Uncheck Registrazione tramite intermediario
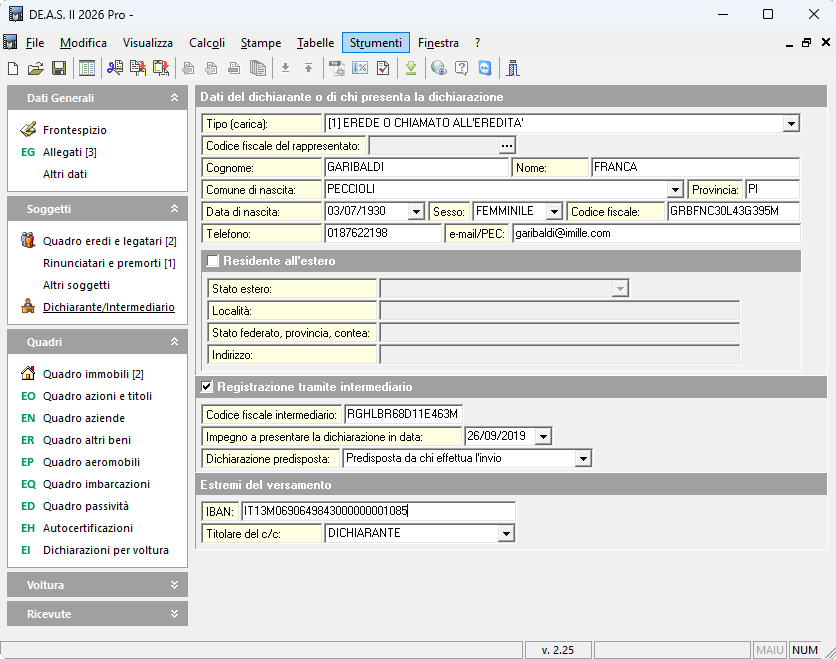The image size is (836, 659). [208, 387]
